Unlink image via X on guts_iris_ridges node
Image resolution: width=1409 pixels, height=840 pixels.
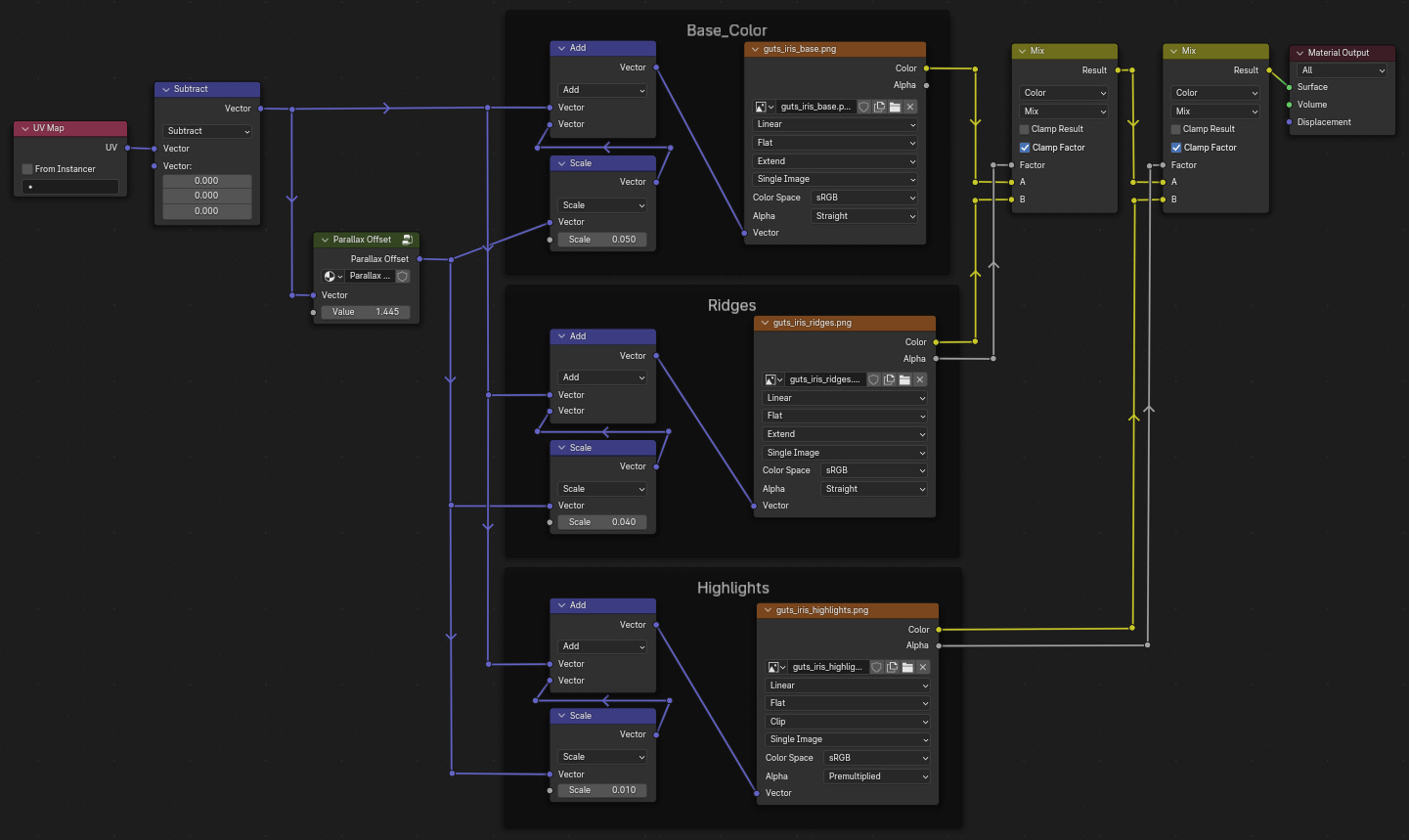click(919, 379)
